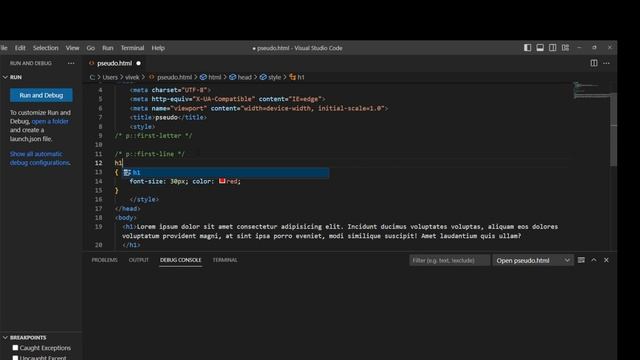This screenshot has width=640, height=360.
Task: Open customize layout icon
Action: click(565, 48)
